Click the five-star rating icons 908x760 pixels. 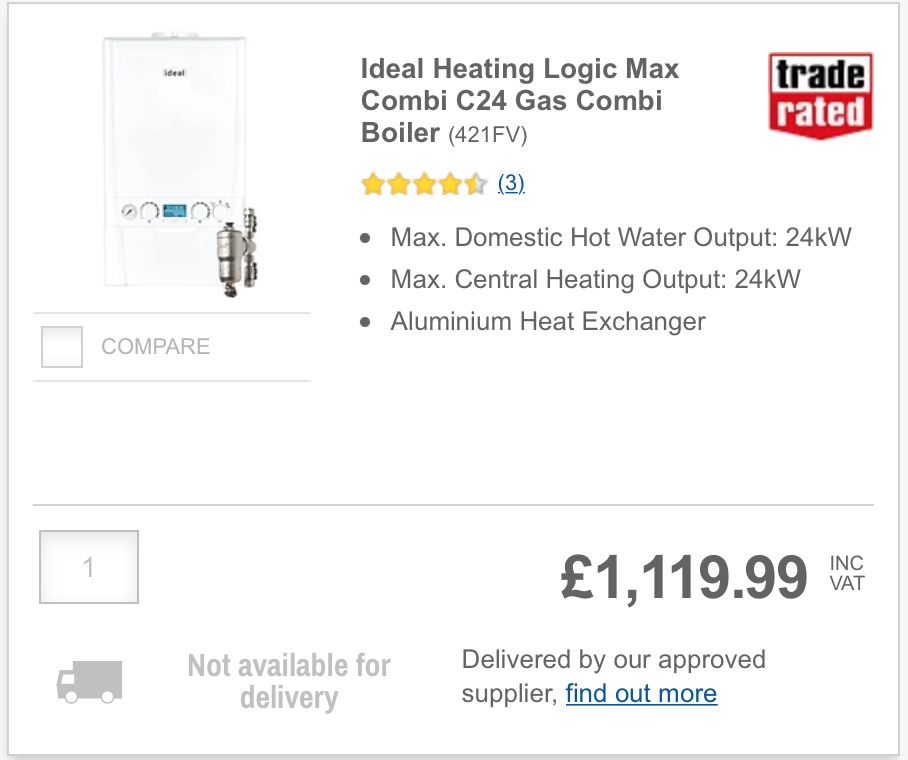click(x=424, y=184)
